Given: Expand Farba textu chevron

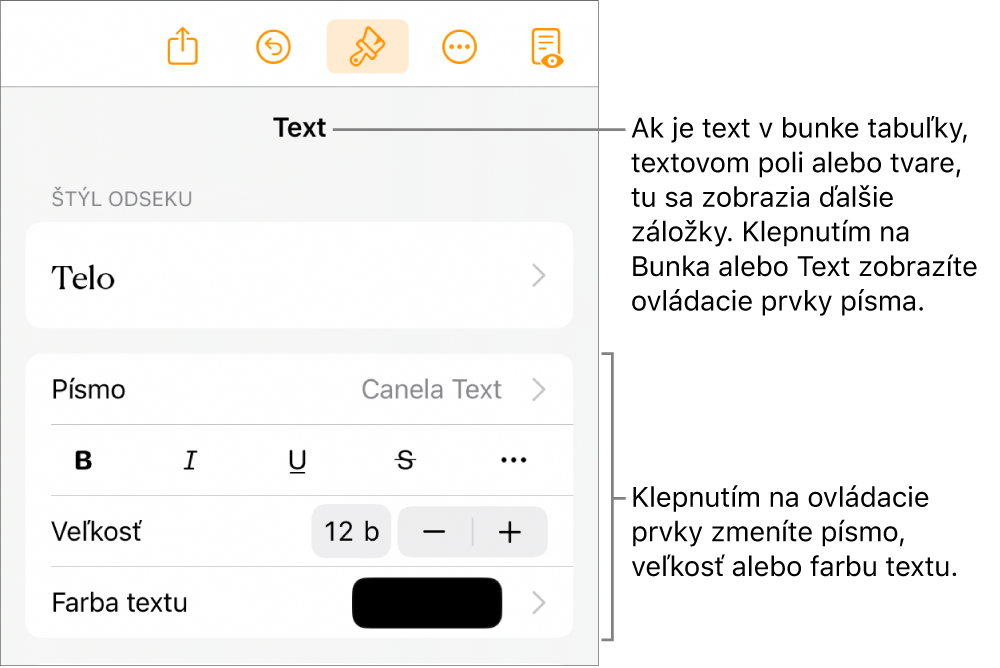Looking at the screenshot, I should (539, 602).
